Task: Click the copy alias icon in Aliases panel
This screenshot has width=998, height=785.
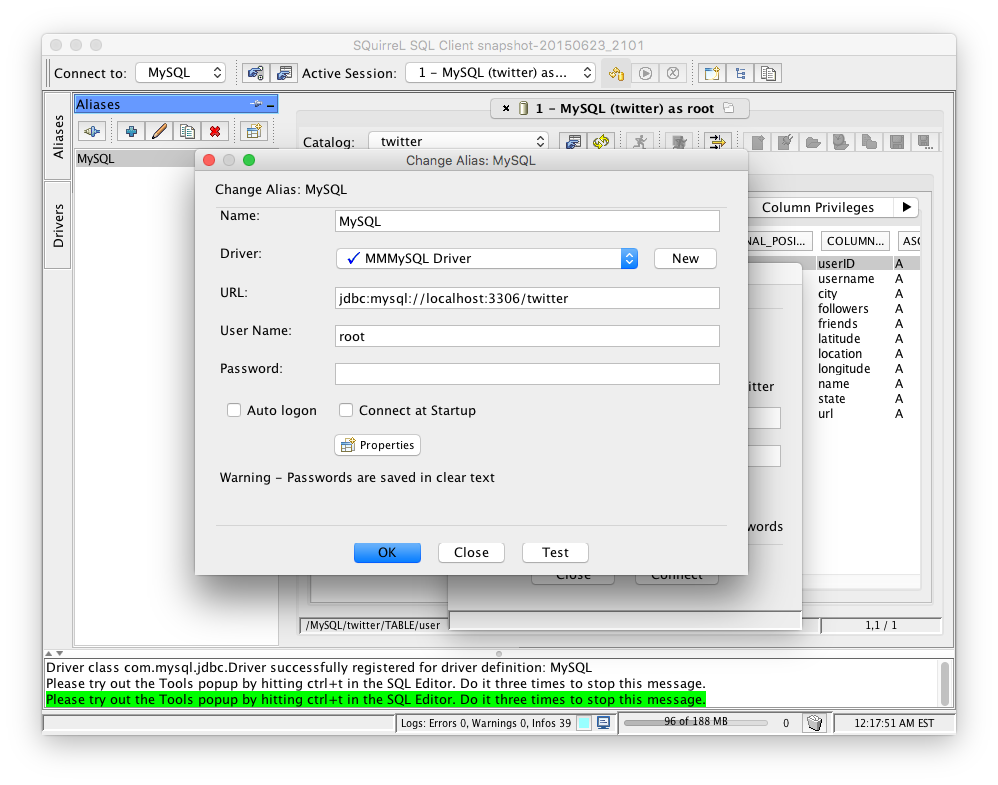Action: pyautogui.click(x=186, y=131)
